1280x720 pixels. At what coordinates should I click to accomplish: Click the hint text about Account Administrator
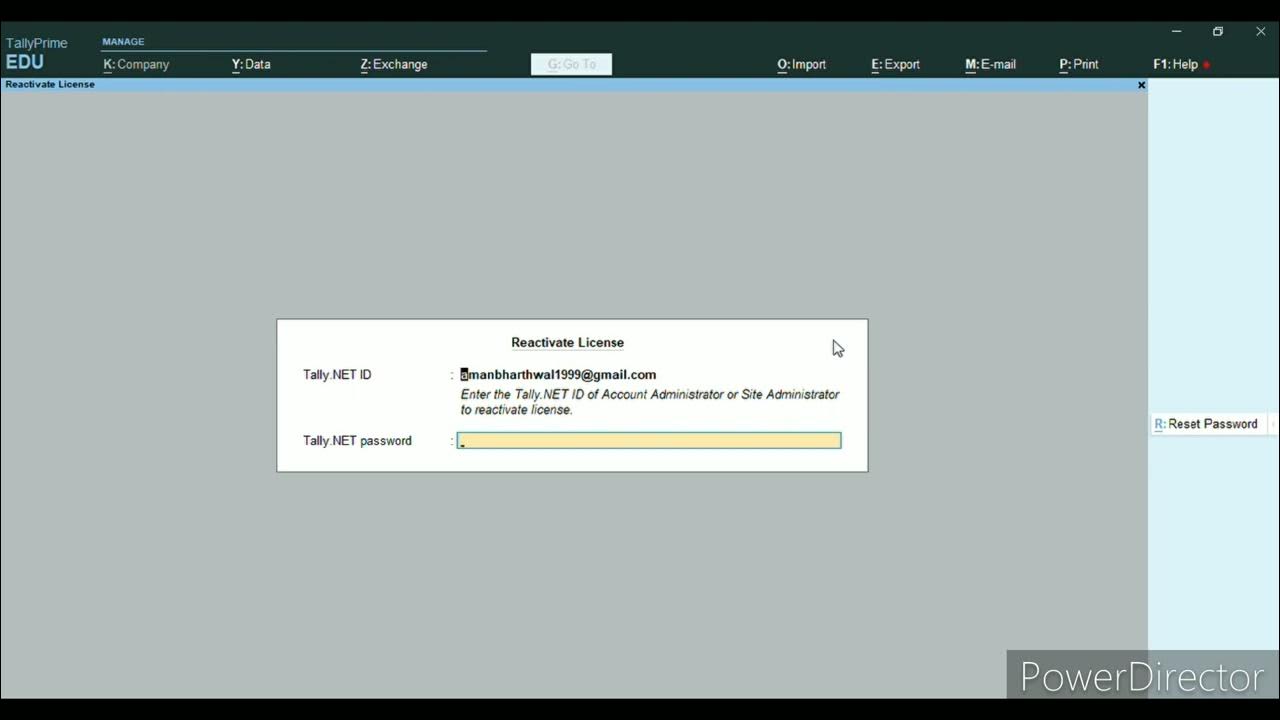pos(650,402)
